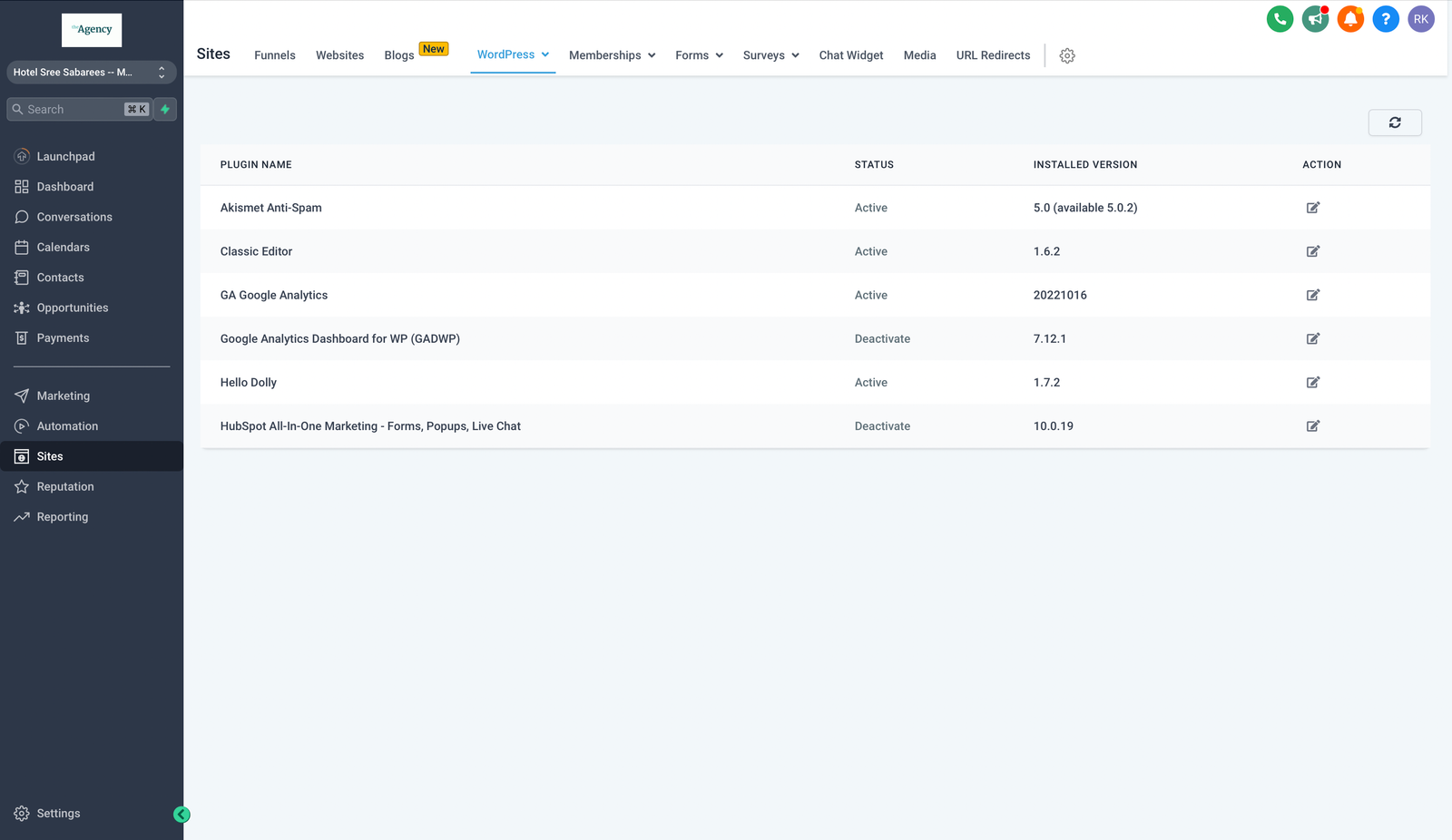Open the megaphone announcements icon
Image resolution: width=1452 pixels, height=840 pixels.
pos(1315,19)
